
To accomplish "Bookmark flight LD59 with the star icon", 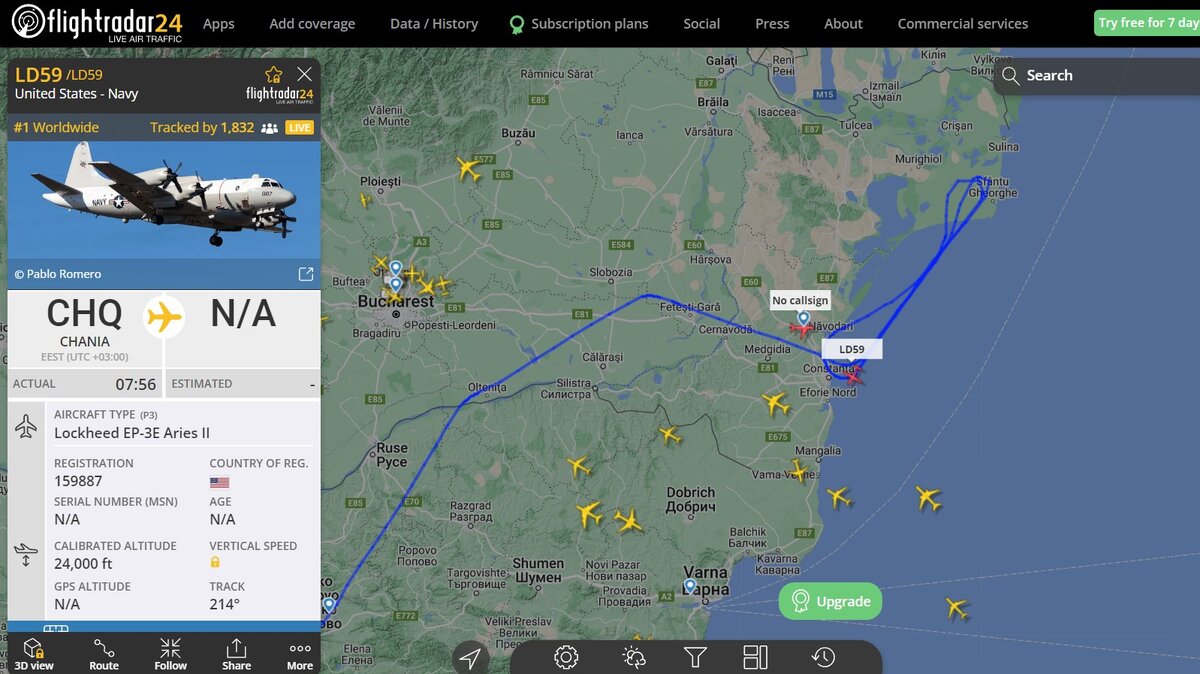I will tap(273, 74).
